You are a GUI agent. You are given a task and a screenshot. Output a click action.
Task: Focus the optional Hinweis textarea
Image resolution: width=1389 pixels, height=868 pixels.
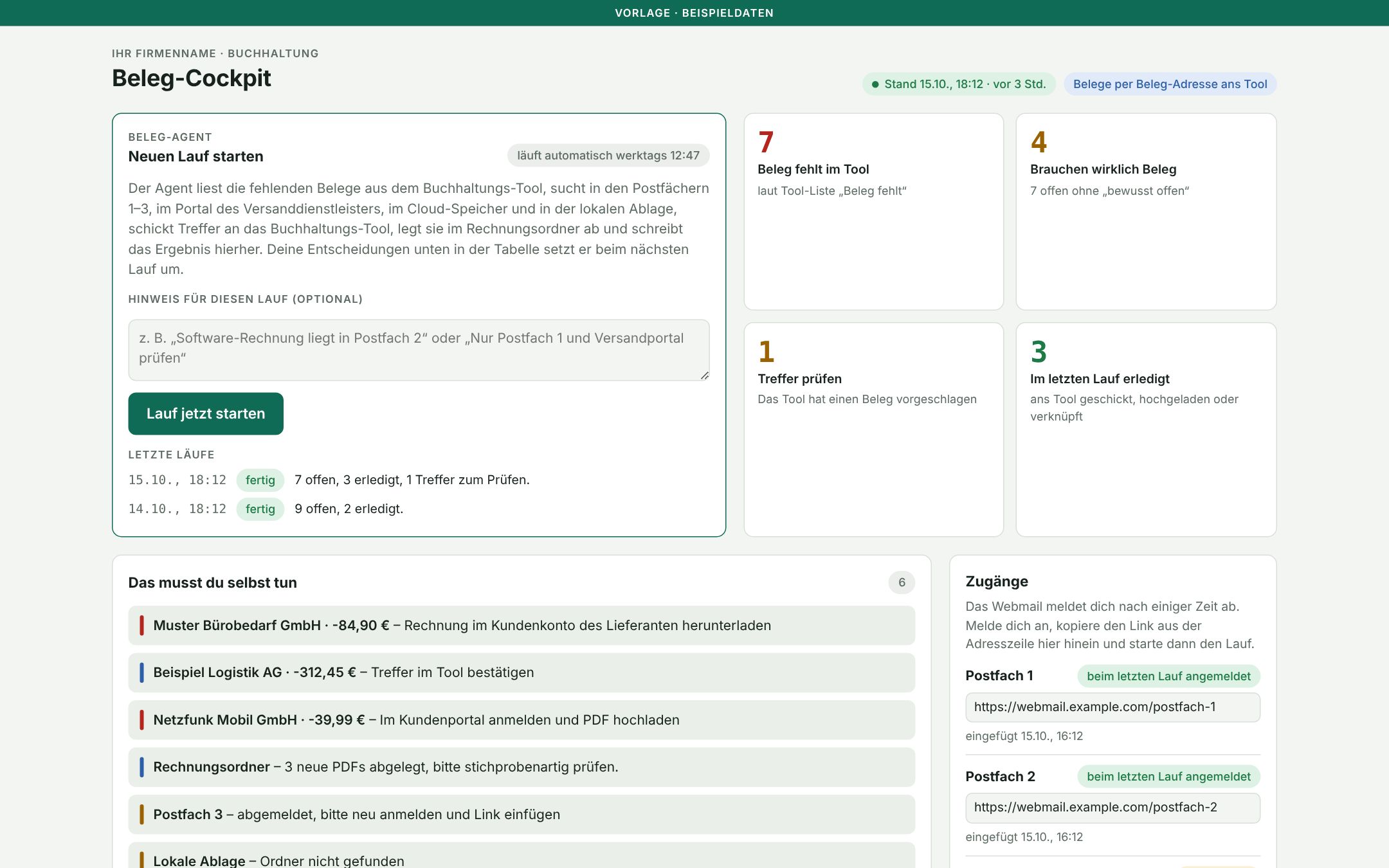pos(419,350)
